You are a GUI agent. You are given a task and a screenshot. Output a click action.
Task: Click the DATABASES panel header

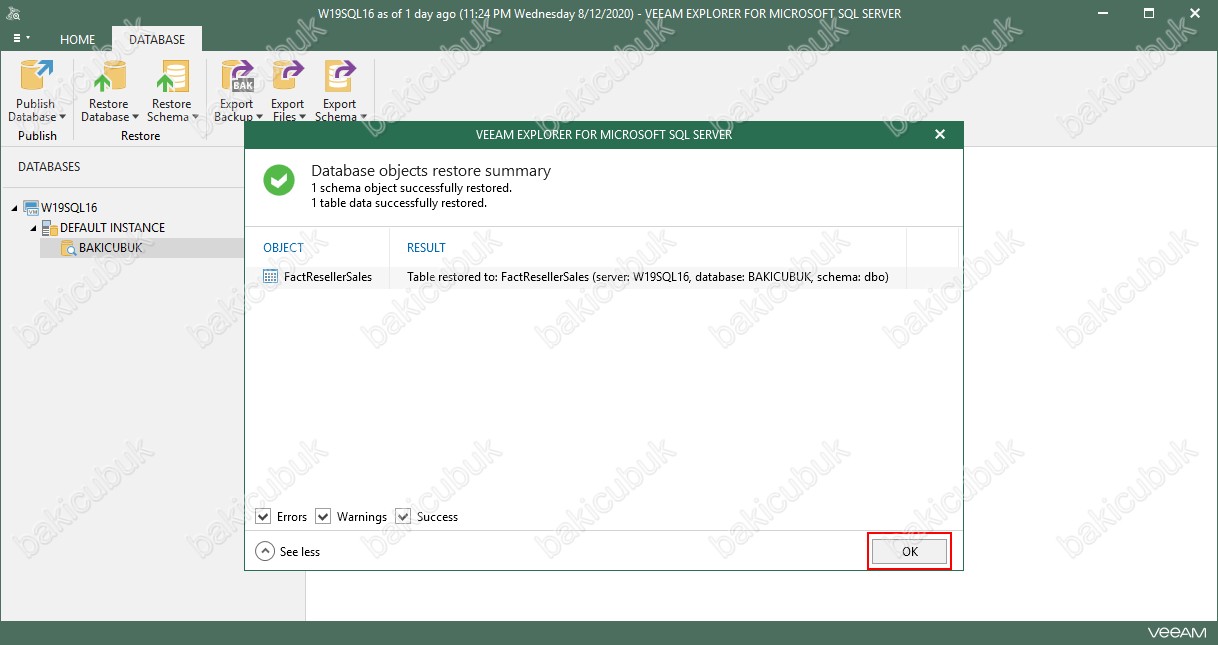[x=49, y=167]
